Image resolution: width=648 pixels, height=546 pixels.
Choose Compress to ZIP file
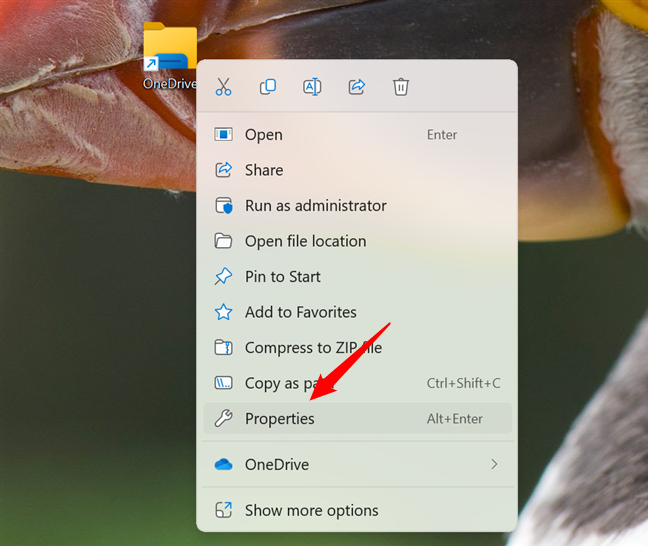(x=357, y=348)
